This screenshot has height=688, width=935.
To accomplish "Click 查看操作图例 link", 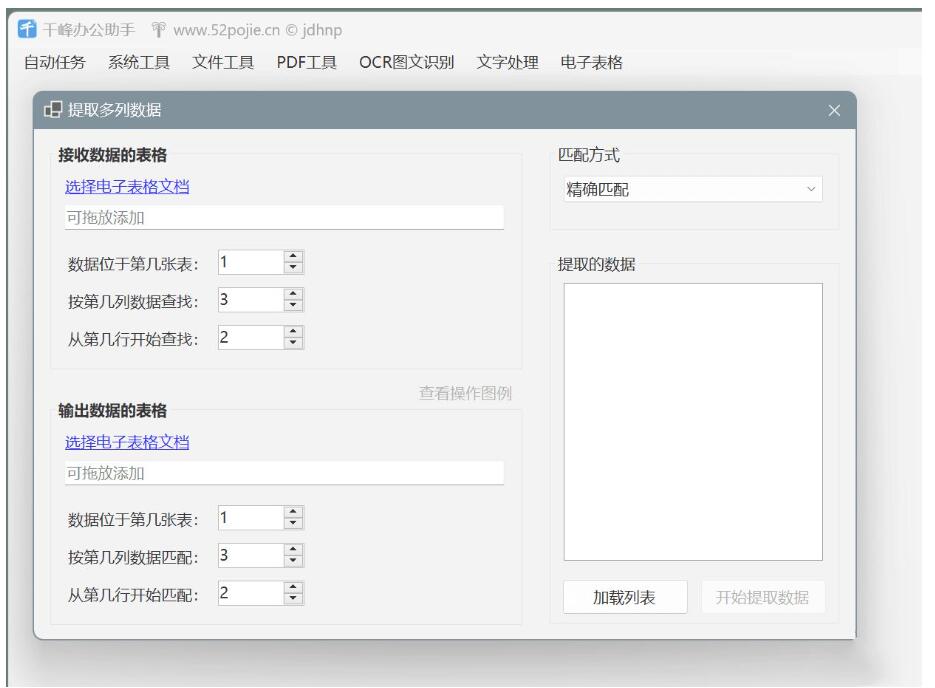I will [465, 393].
